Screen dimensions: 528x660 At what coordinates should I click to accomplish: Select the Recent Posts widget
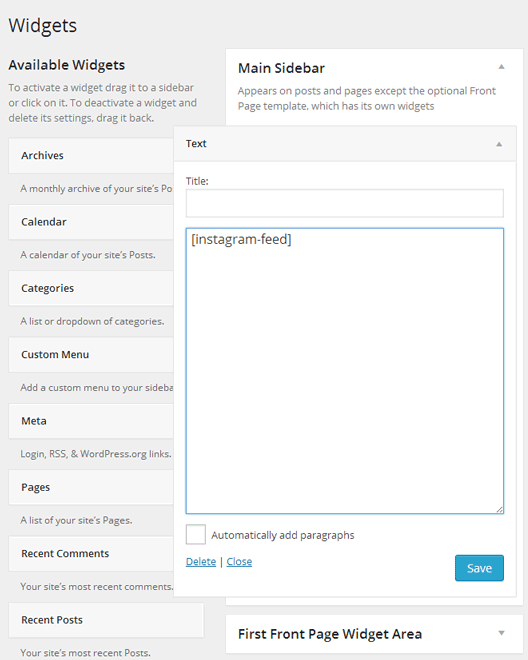coord(106,620)
